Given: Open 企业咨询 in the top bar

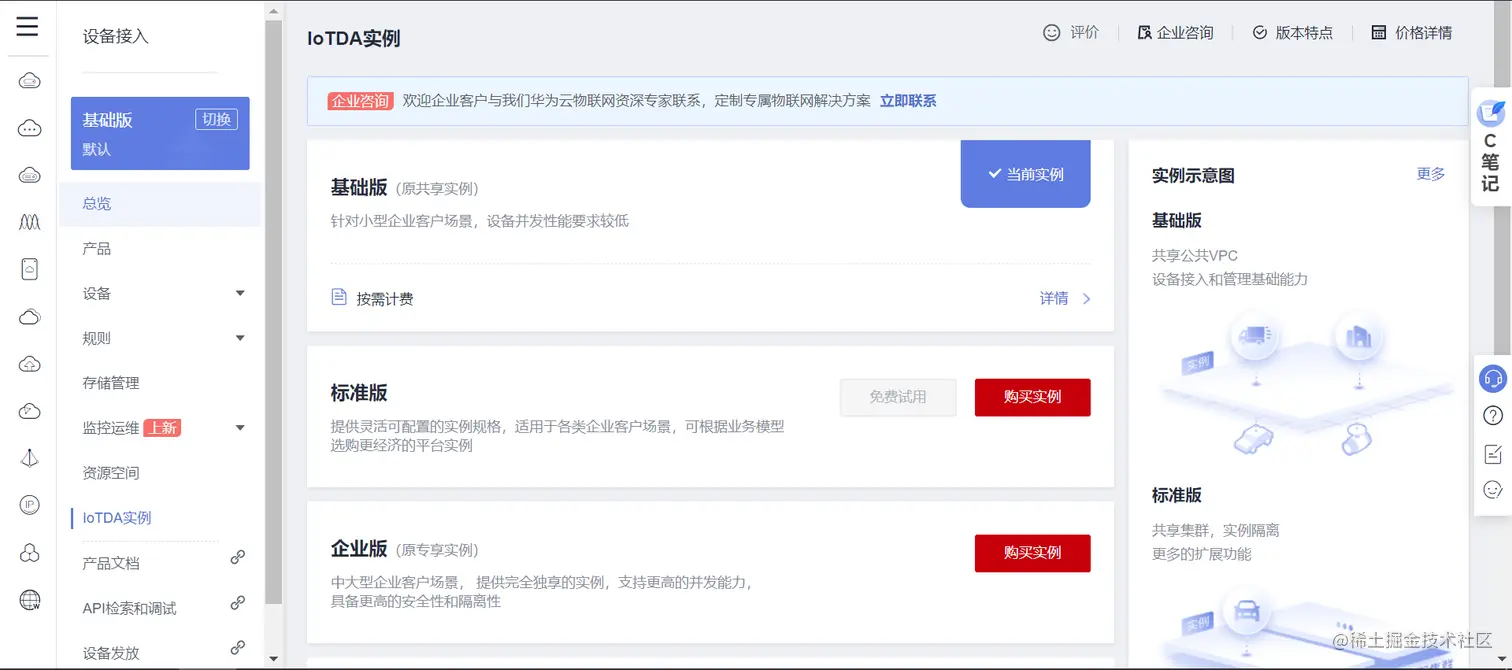Looking at the screenshot, I should click(x=1176, y=33).
